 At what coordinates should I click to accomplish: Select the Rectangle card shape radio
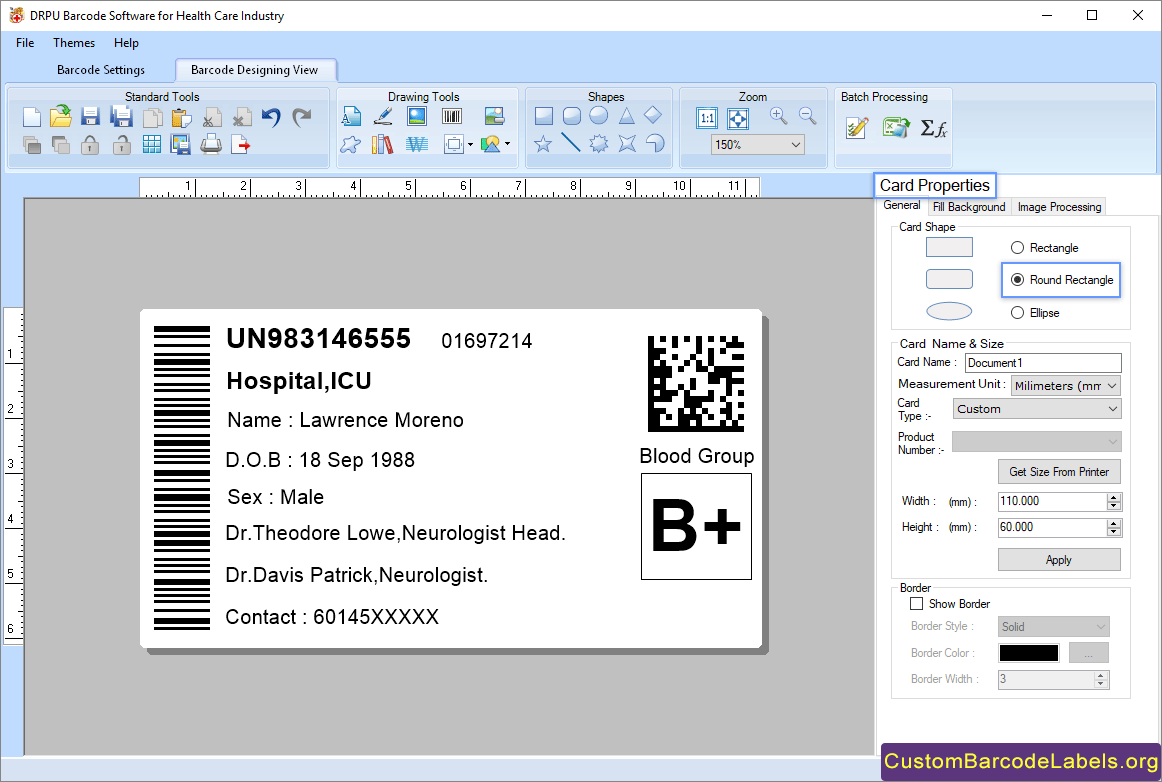pos(1017,248)
